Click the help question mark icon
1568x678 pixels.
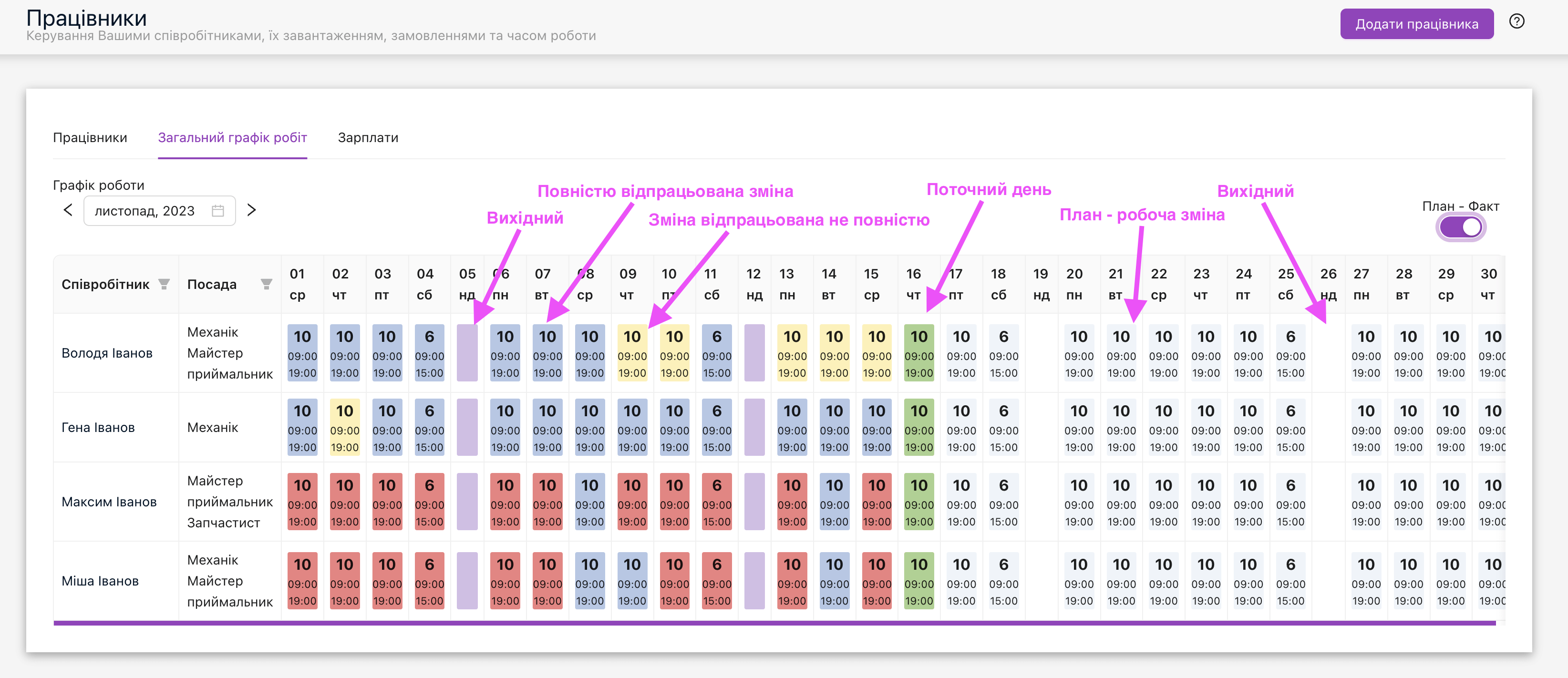point(1516,22)
